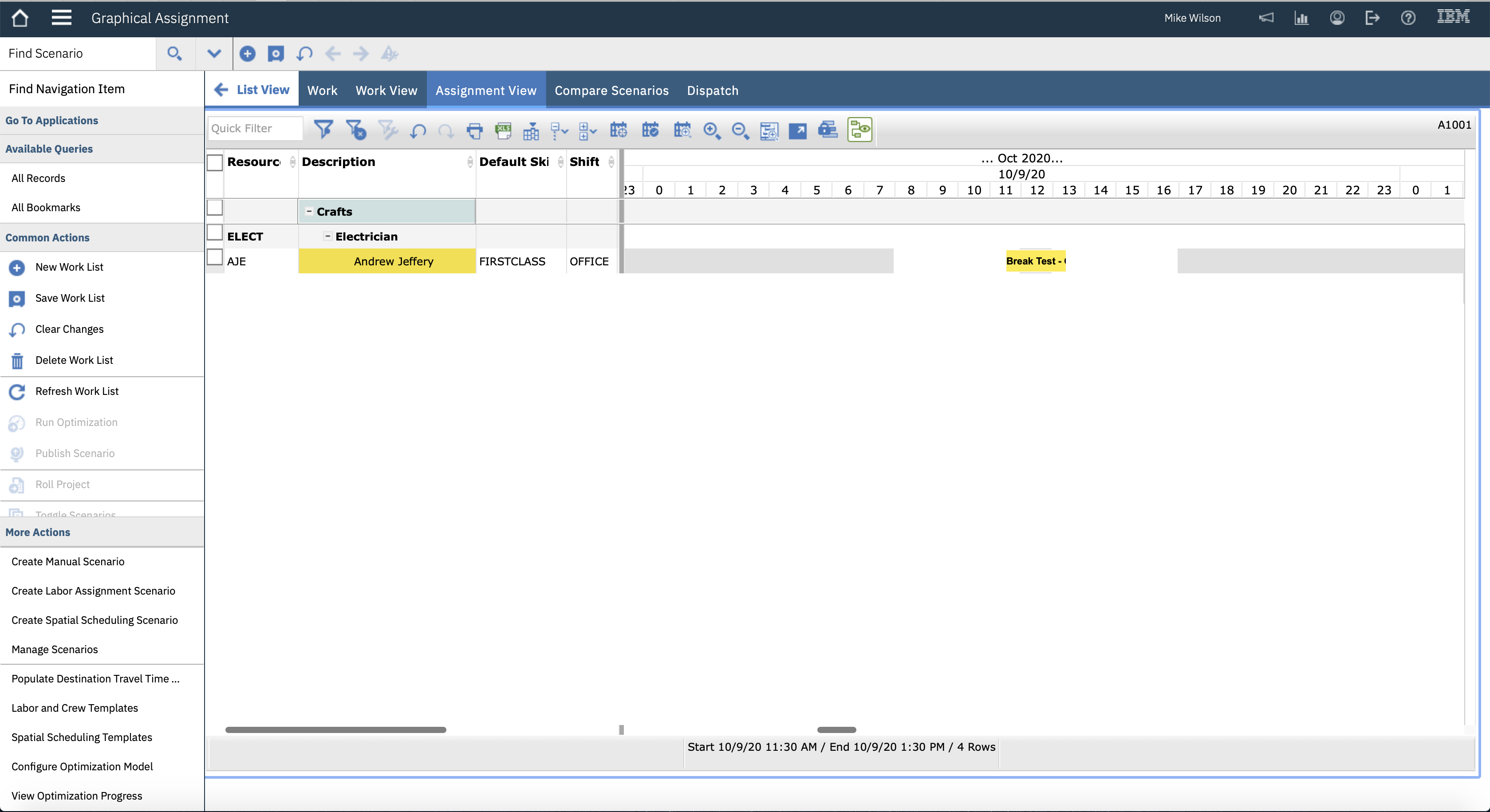Open the help icon in the top bar
The height and width of the screenshot is (812, 1490).
pos(1408,18)
